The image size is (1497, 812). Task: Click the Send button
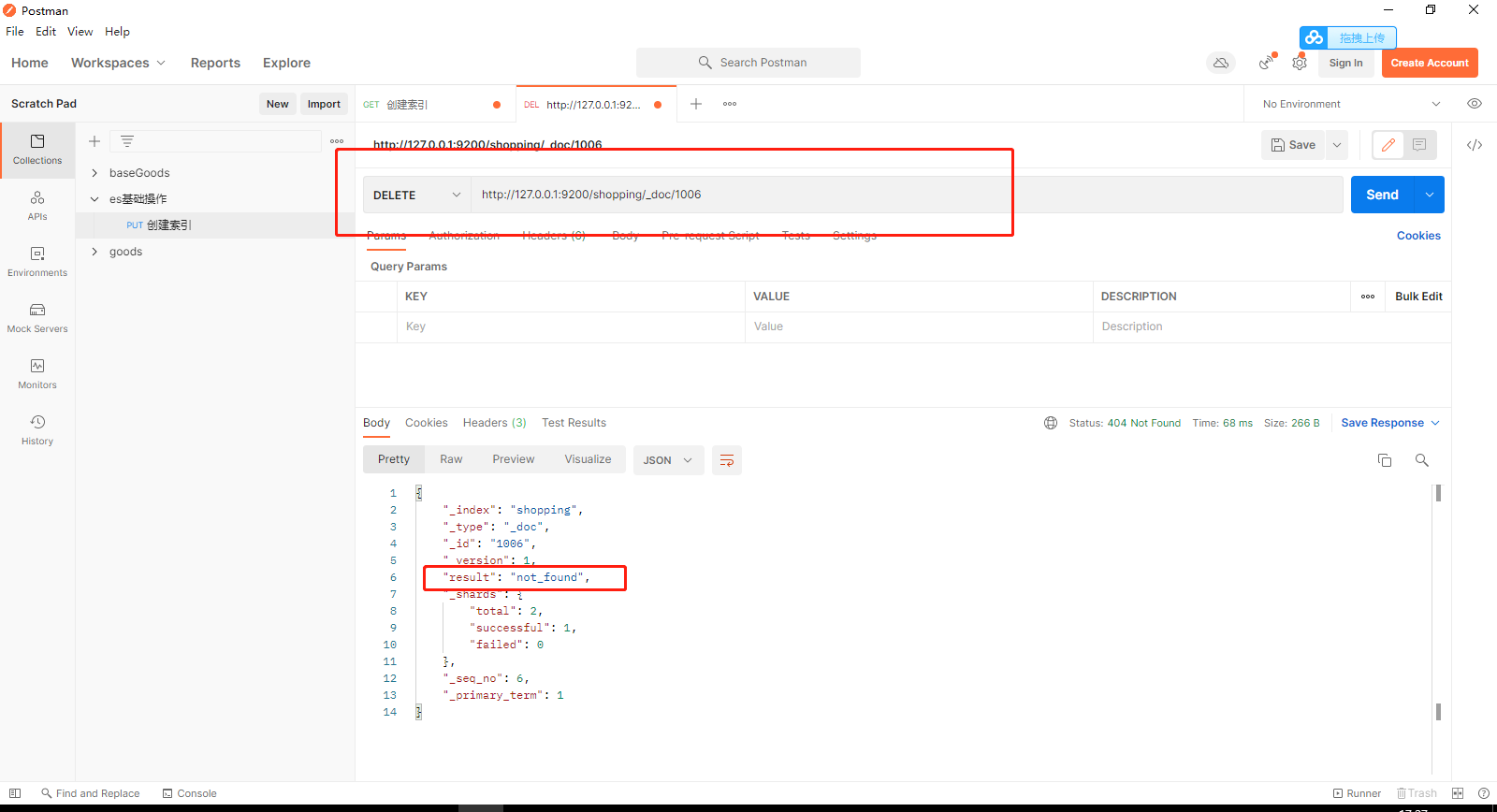[x=1382, y=195]
